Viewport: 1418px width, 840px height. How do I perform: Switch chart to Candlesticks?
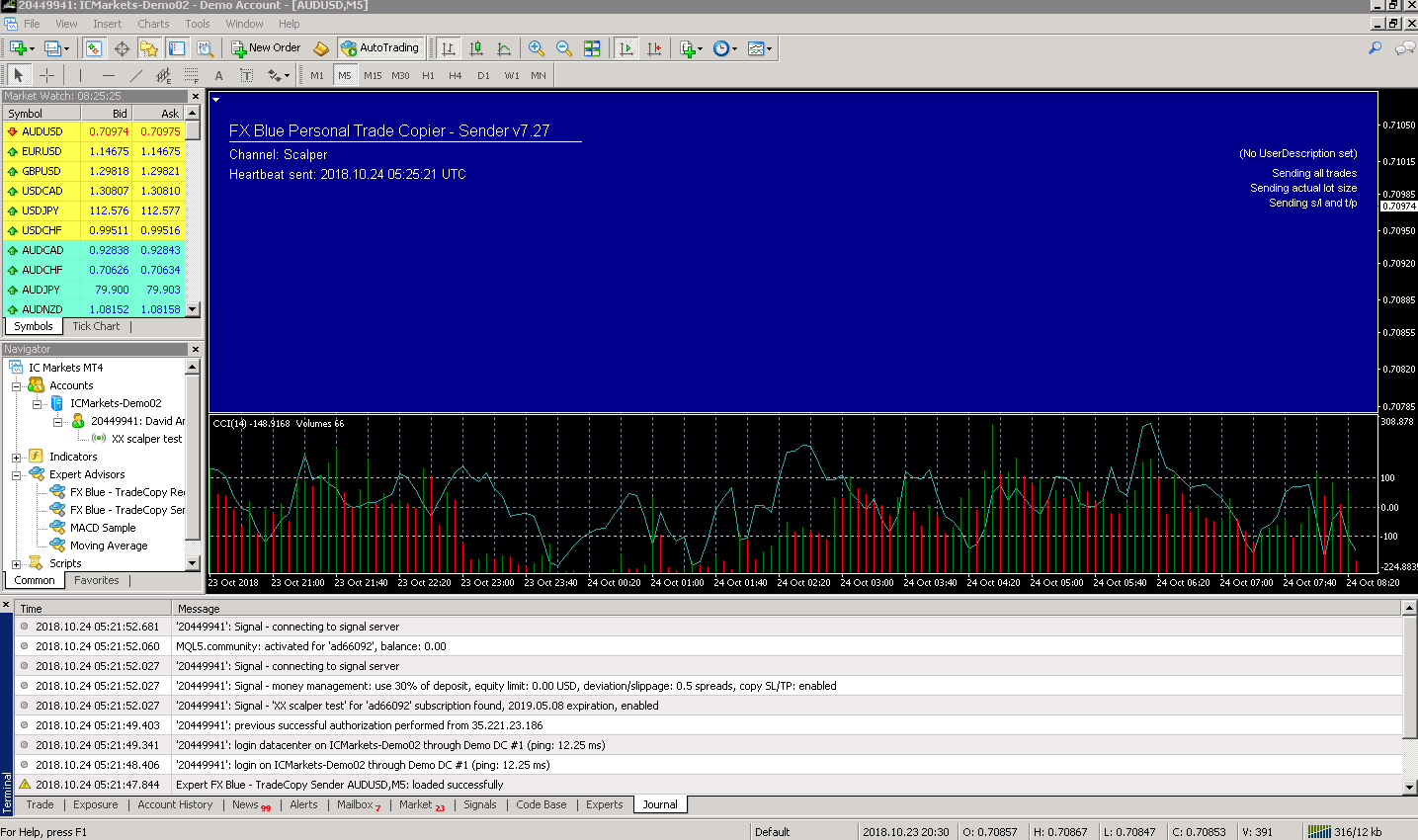(x=476, y=47)
